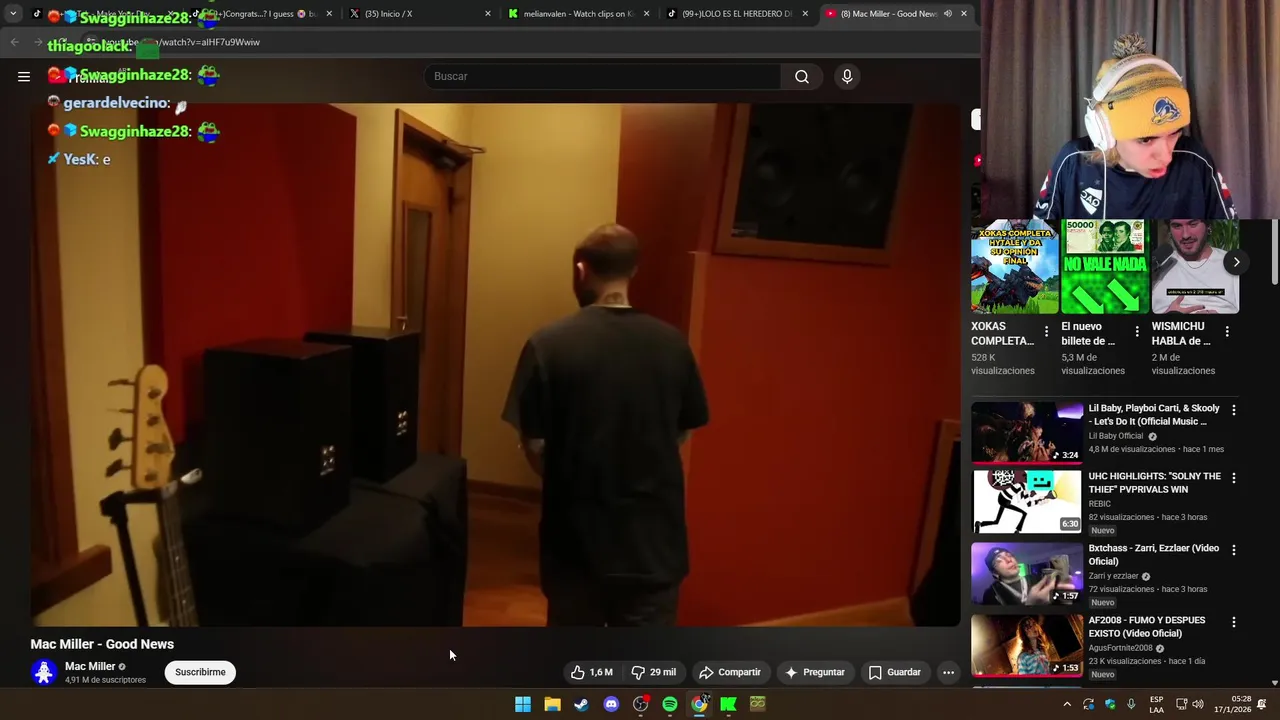Play Lil Baby Let's Do It thumbnail

1027,432
